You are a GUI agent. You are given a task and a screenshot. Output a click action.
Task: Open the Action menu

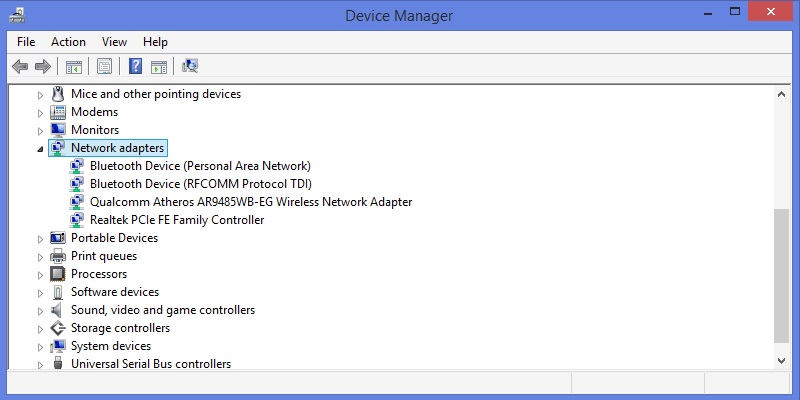pos(68,42)
